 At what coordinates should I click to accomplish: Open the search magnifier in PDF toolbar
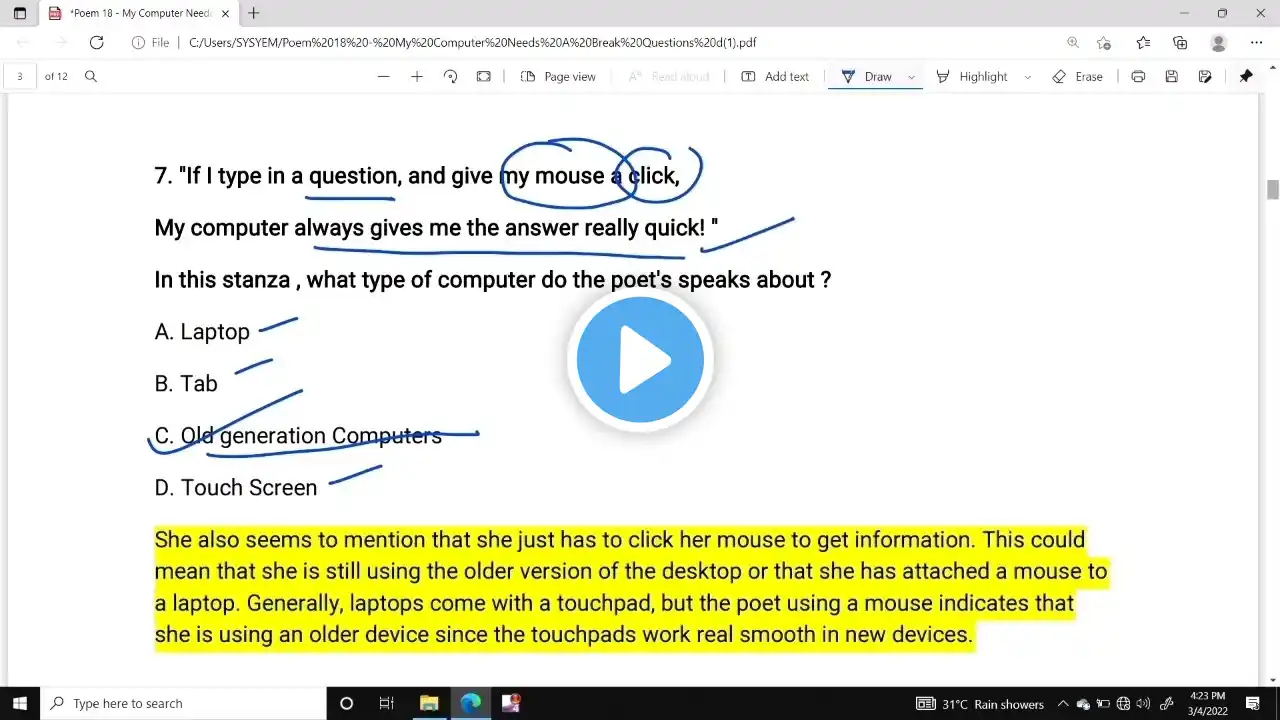click(91, 77)
